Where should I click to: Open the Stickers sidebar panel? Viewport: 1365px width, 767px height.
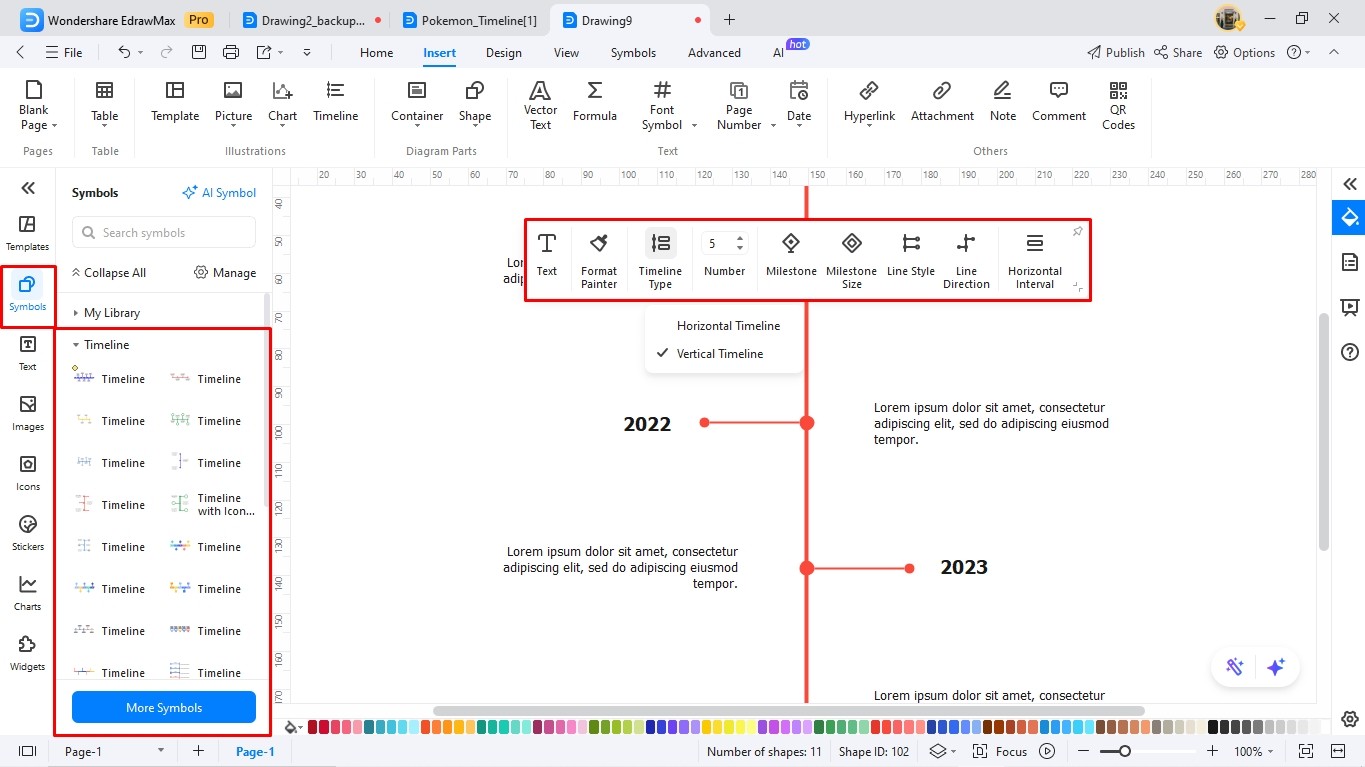coord(27,533)
